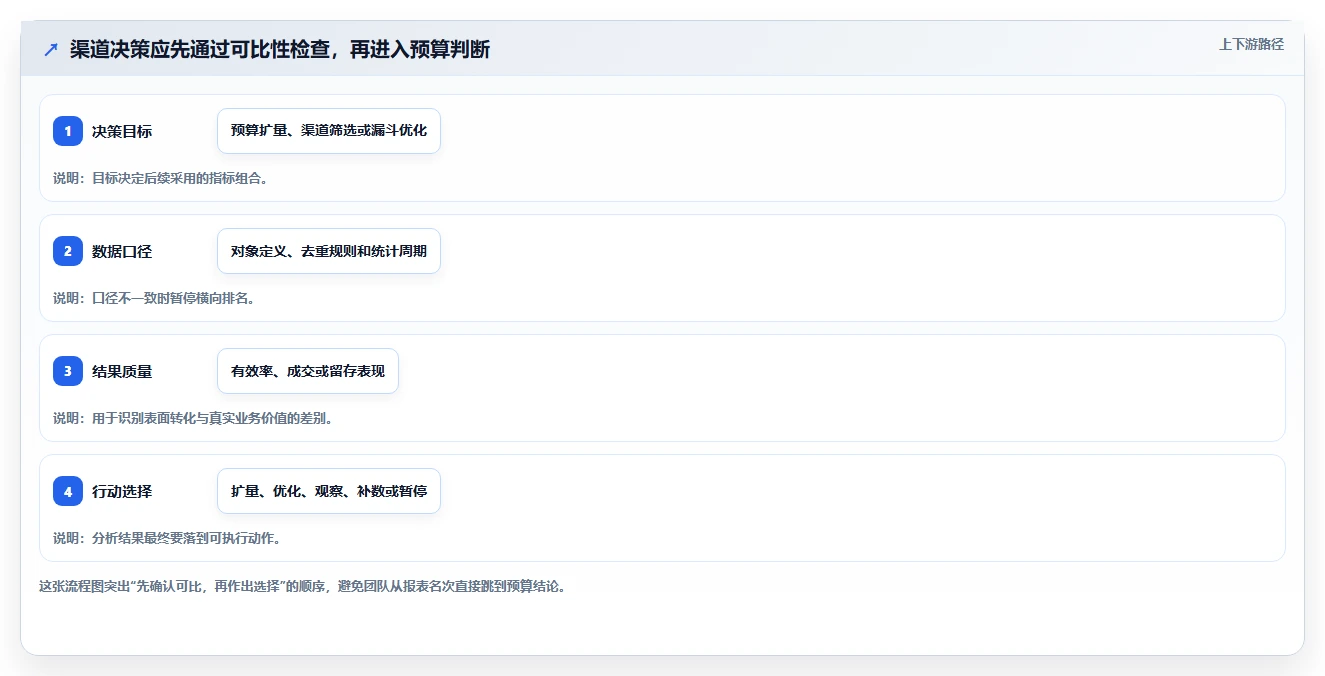1325x676 pixels.
Task: Click the 决策目标 step label
Action: [122, 131]
